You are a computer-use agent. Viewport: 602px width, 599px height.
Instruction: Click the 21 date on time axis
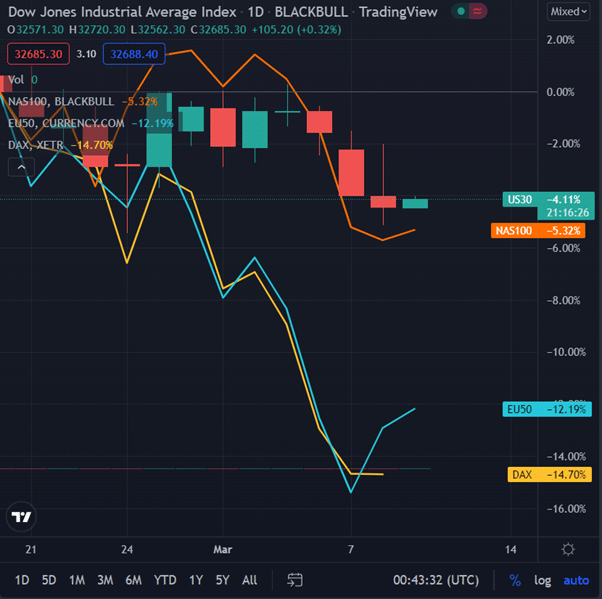click(31, 549)
